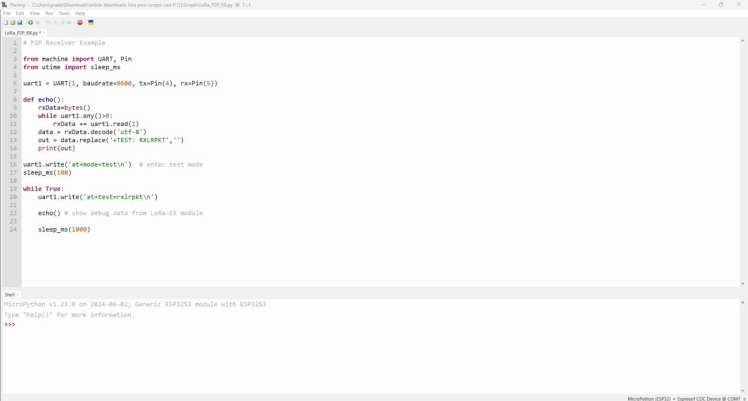Click the Shell scrollbar down arrow
Viewport: 748px width, 401px height.
(743, 391)
